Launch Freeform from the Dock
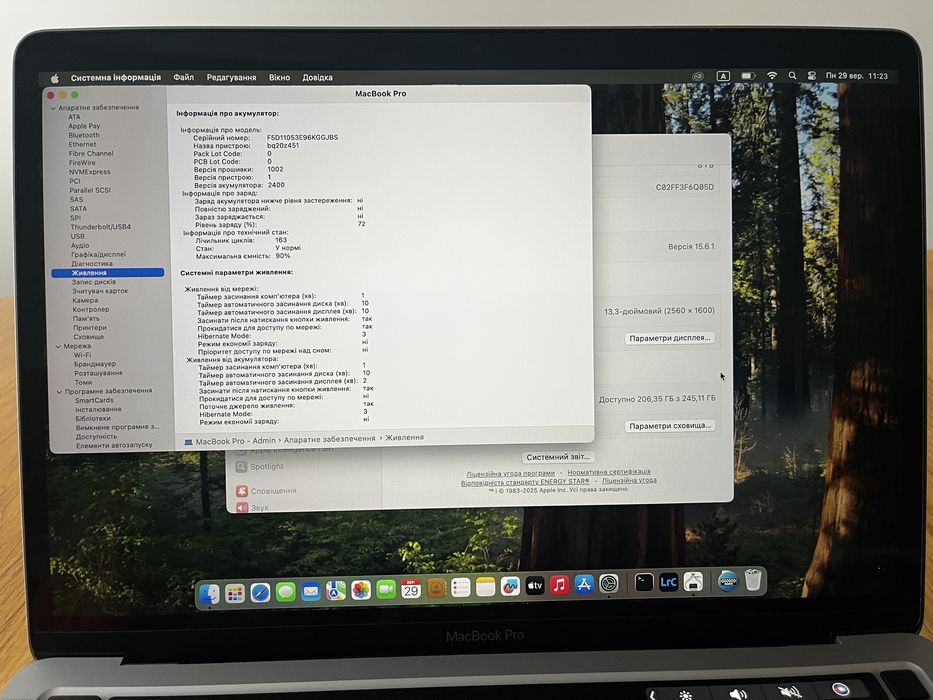 [510, 586]
